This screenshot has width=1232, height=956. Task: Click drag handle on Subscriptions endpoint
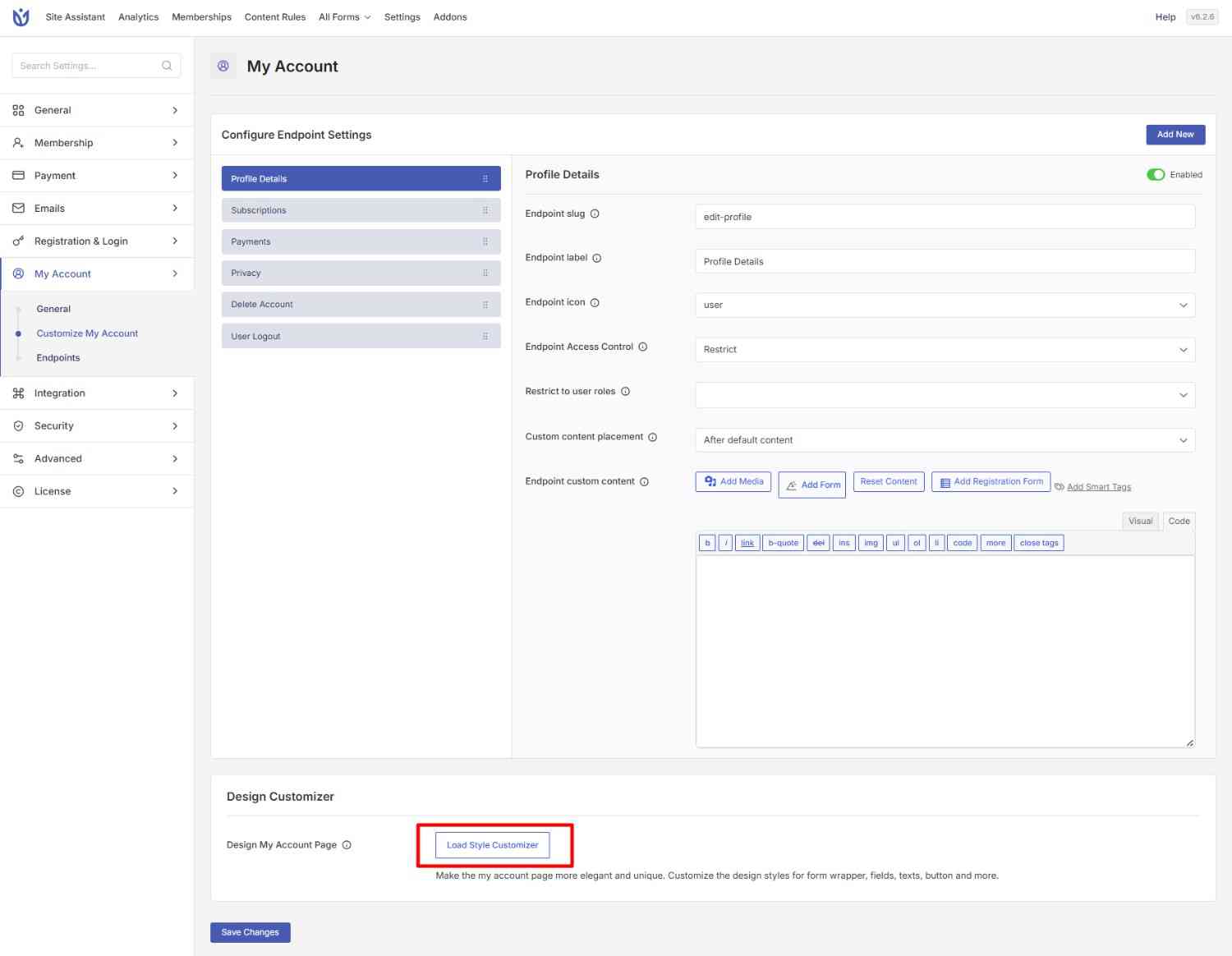tap(485, 210)
